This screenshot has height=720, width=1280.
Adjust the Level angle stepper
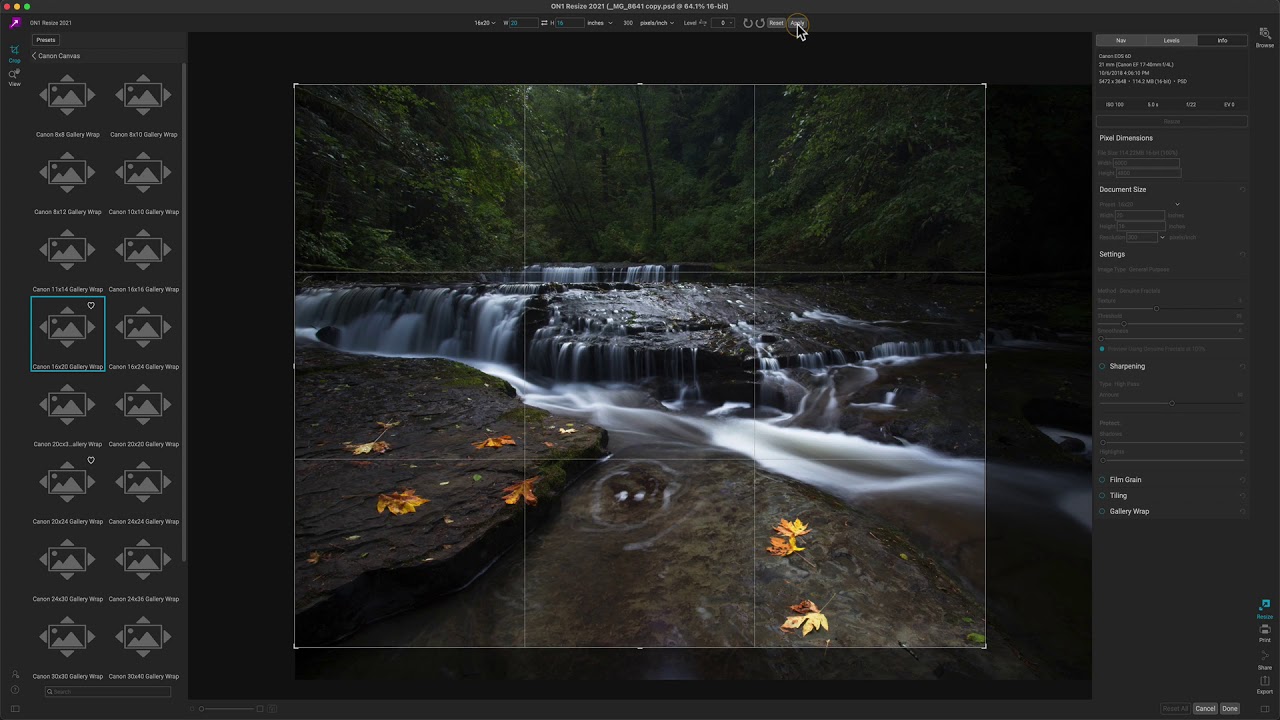pos(723,23)
